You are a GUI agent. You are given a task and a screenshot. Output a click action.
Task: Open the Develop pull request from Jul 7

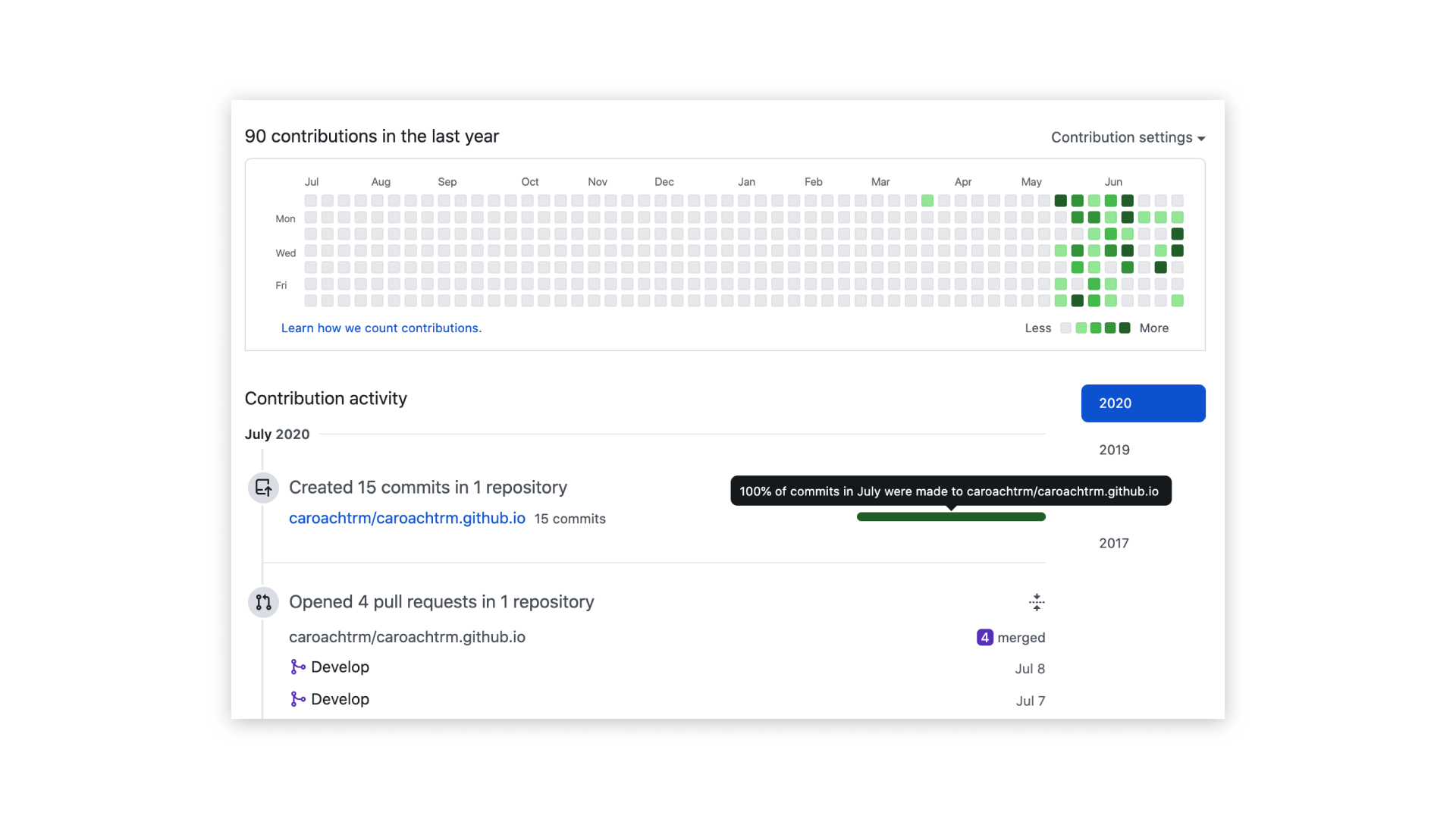(340, 699)
